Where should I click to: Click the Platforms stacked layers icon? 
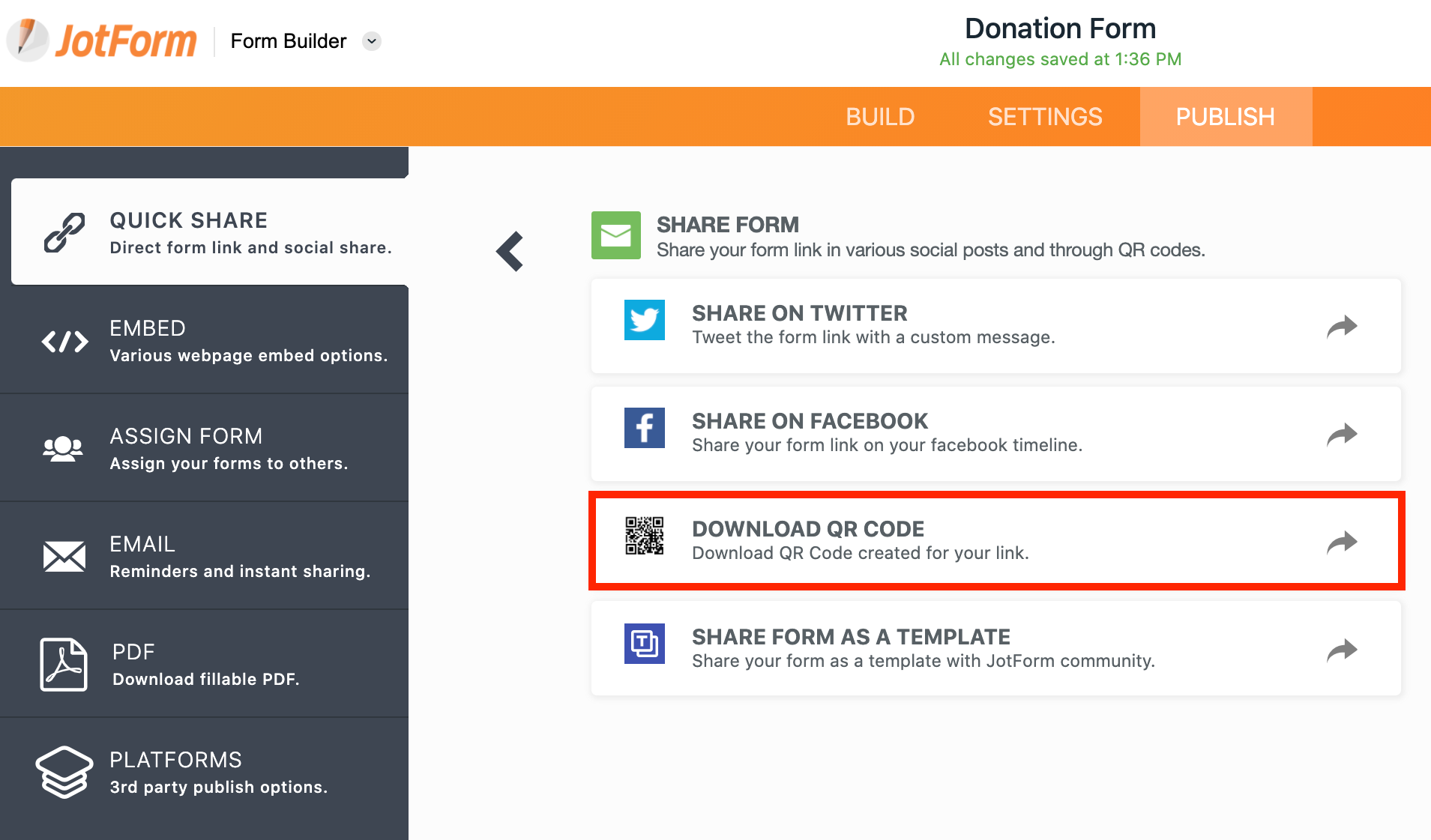click(x=64, y=772)
